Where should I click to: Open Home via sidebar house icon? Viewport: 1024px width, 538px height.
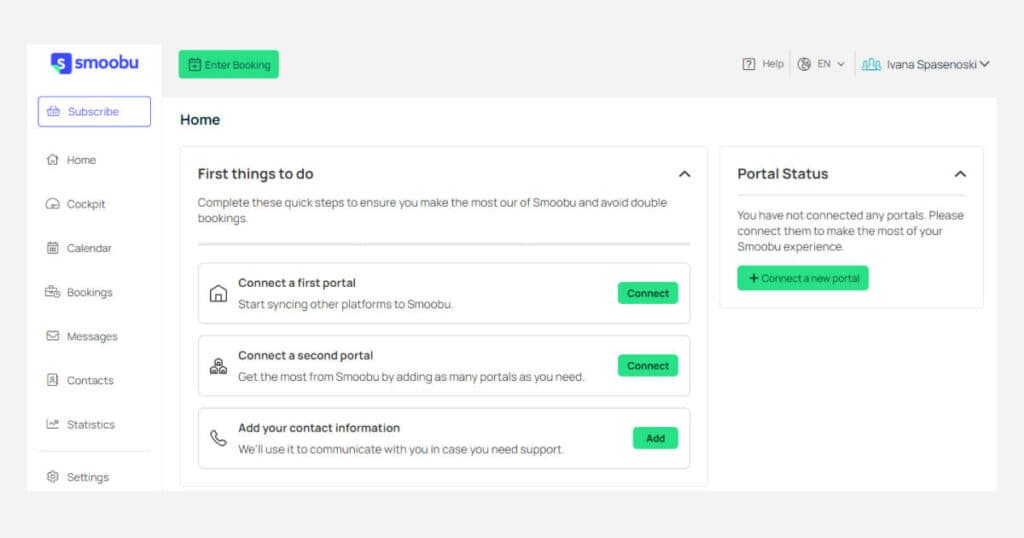click(52, 160)
